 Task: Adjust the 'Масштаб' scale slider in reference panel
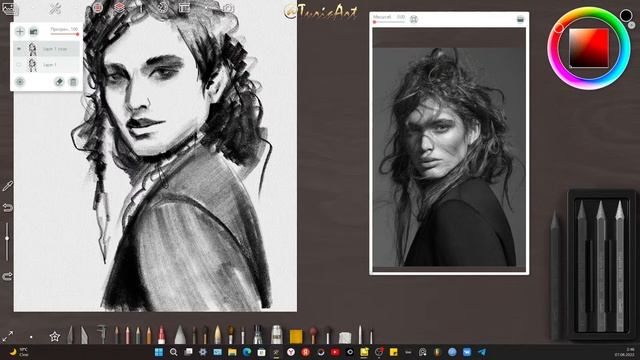point(389,22)
